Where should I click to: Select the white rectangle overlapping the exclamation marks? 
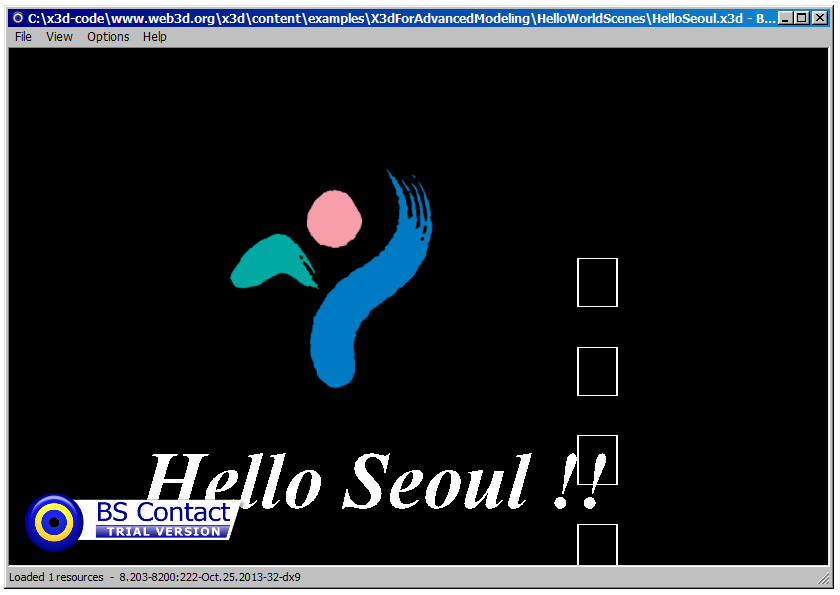(x=597, y=459)
